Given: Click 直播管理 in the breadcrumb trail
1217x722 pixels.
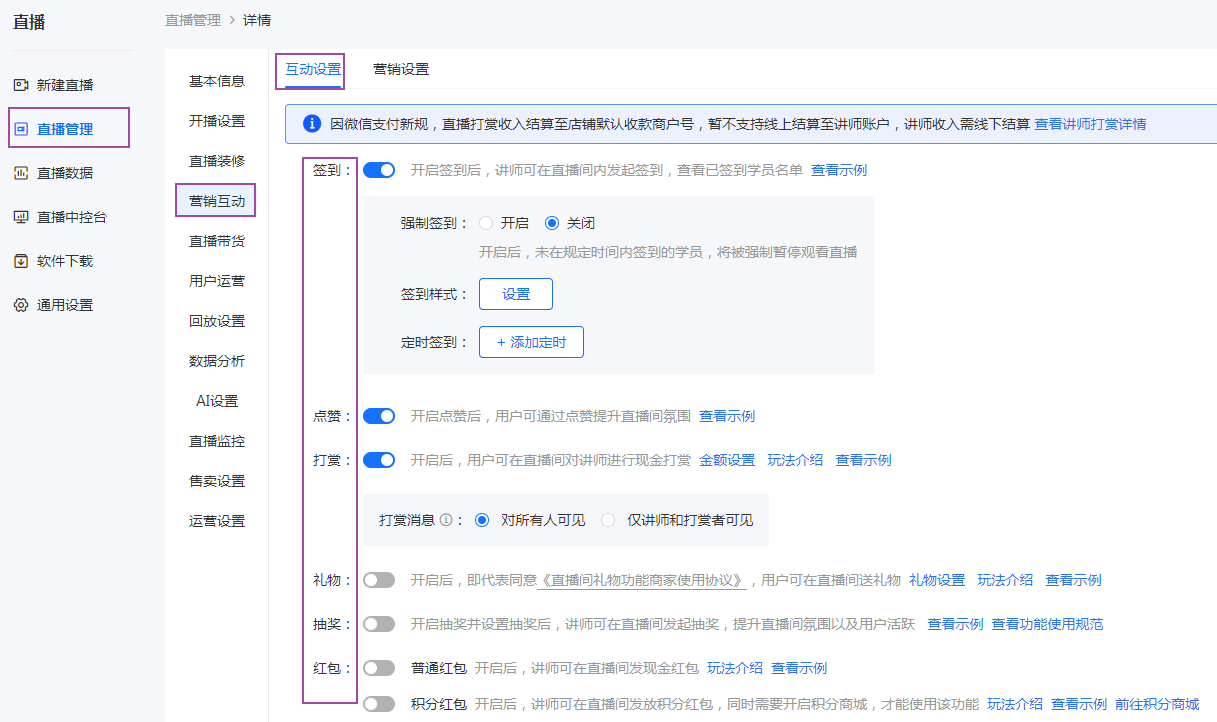Looking at the screenshot, I should [x=192, y=19].
